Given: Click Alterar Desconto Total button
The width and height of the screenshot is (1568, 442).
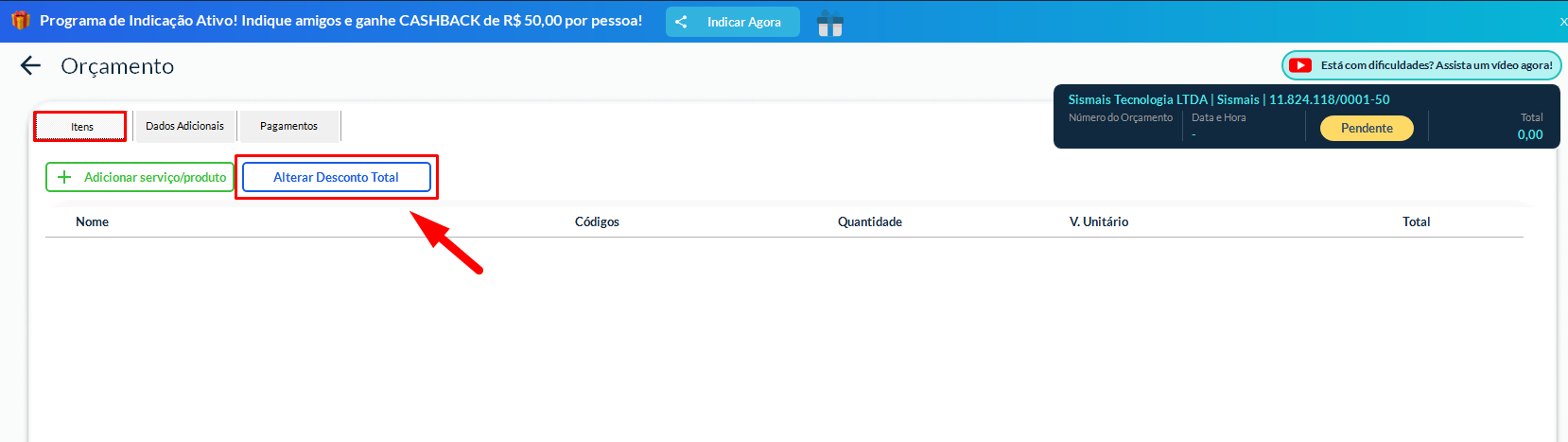Looking at the screenshot, I should point(336,177).
